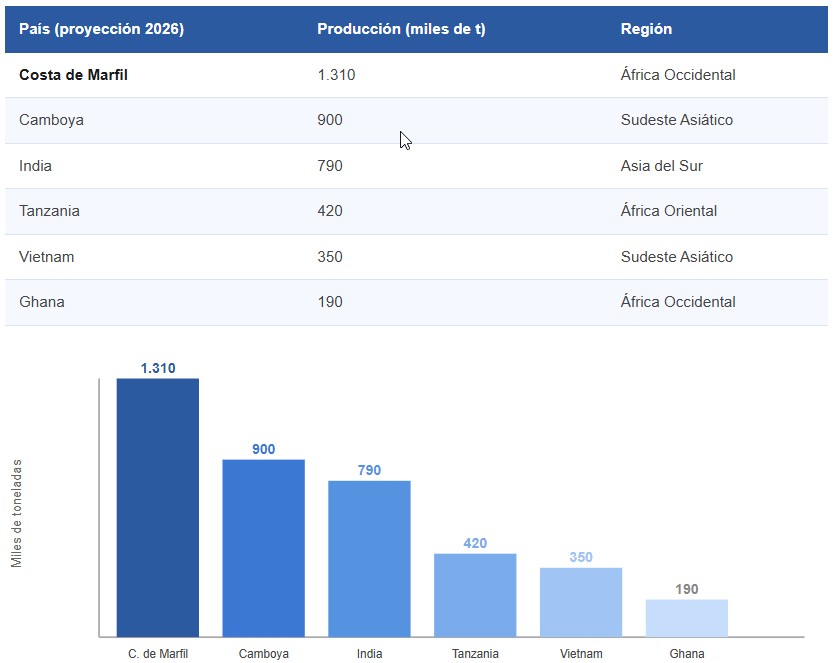This screenshot has height=663, width=834.
Task: Select the Vietnam bar in the chart
Action: [x=581, y=602]
